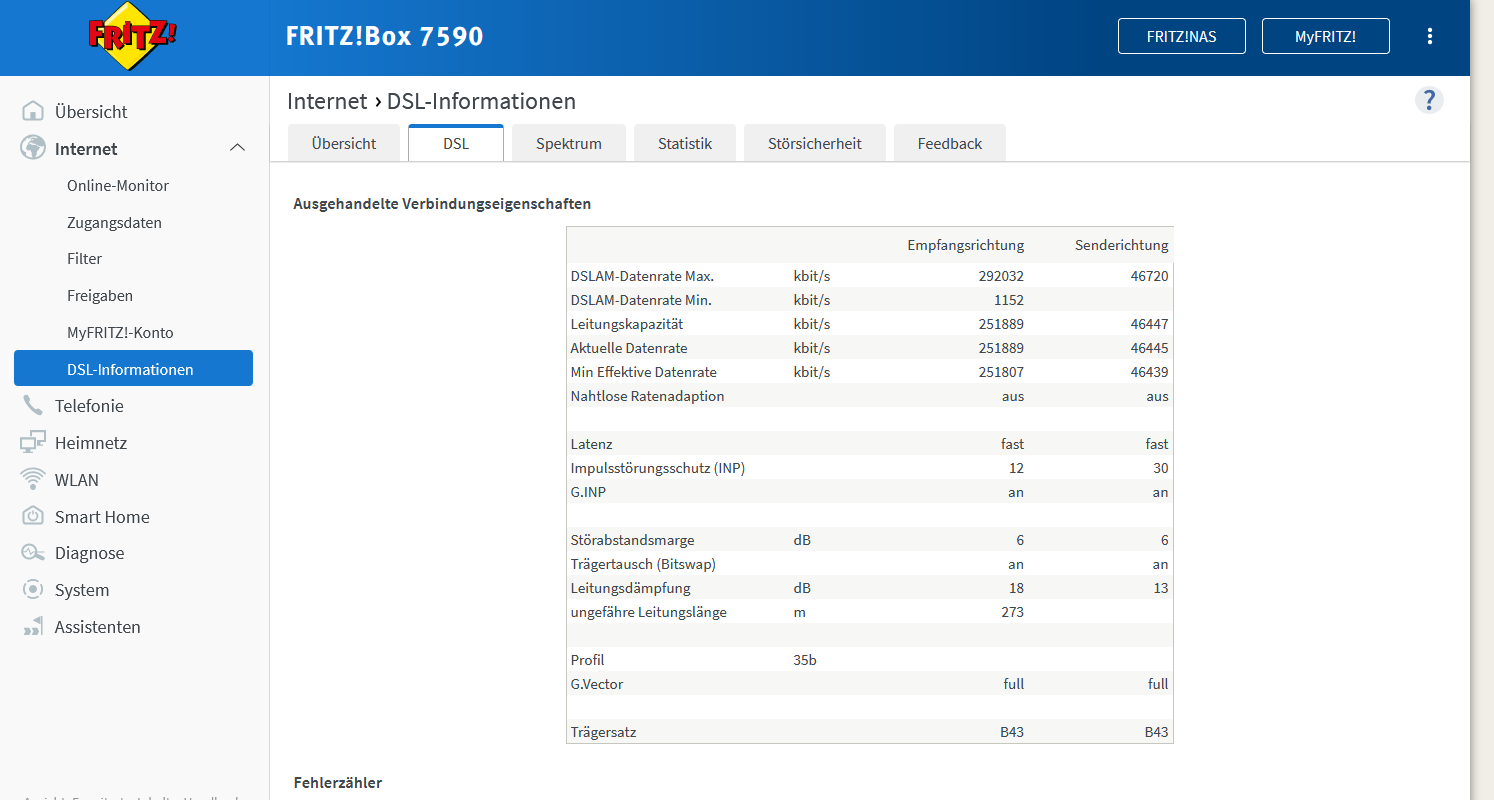Switch to the Übersicht tab

point(344,143)
